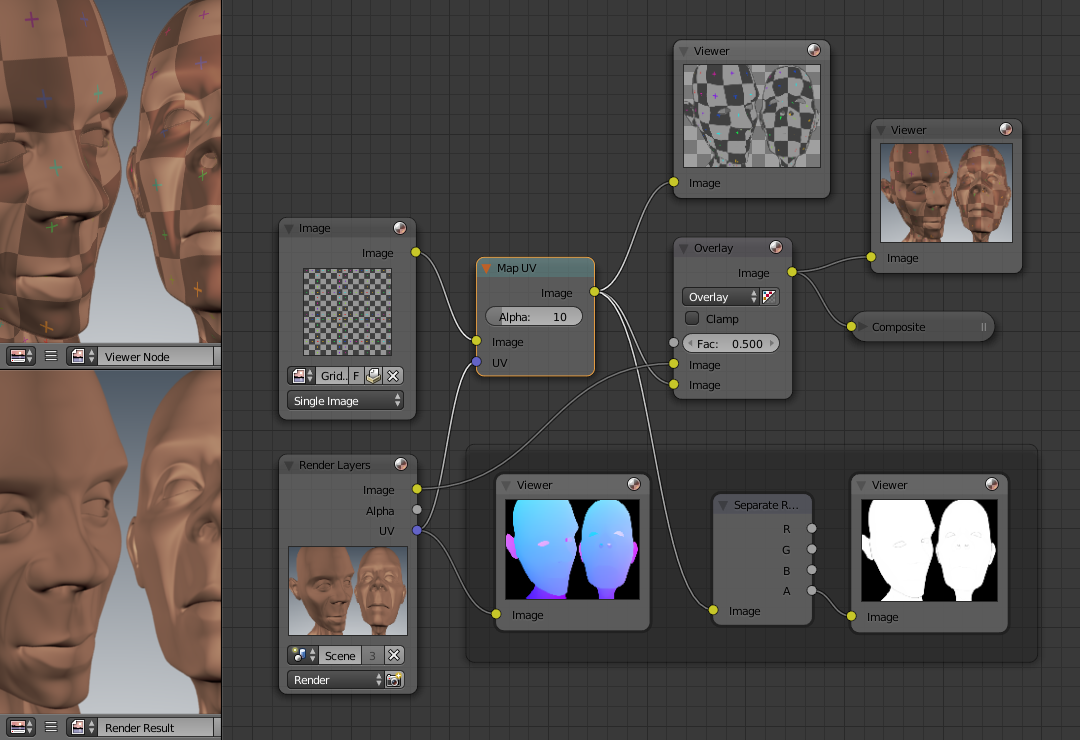
Task: Toggle fake user F button on Grid image
Action: tap(356, 376)
